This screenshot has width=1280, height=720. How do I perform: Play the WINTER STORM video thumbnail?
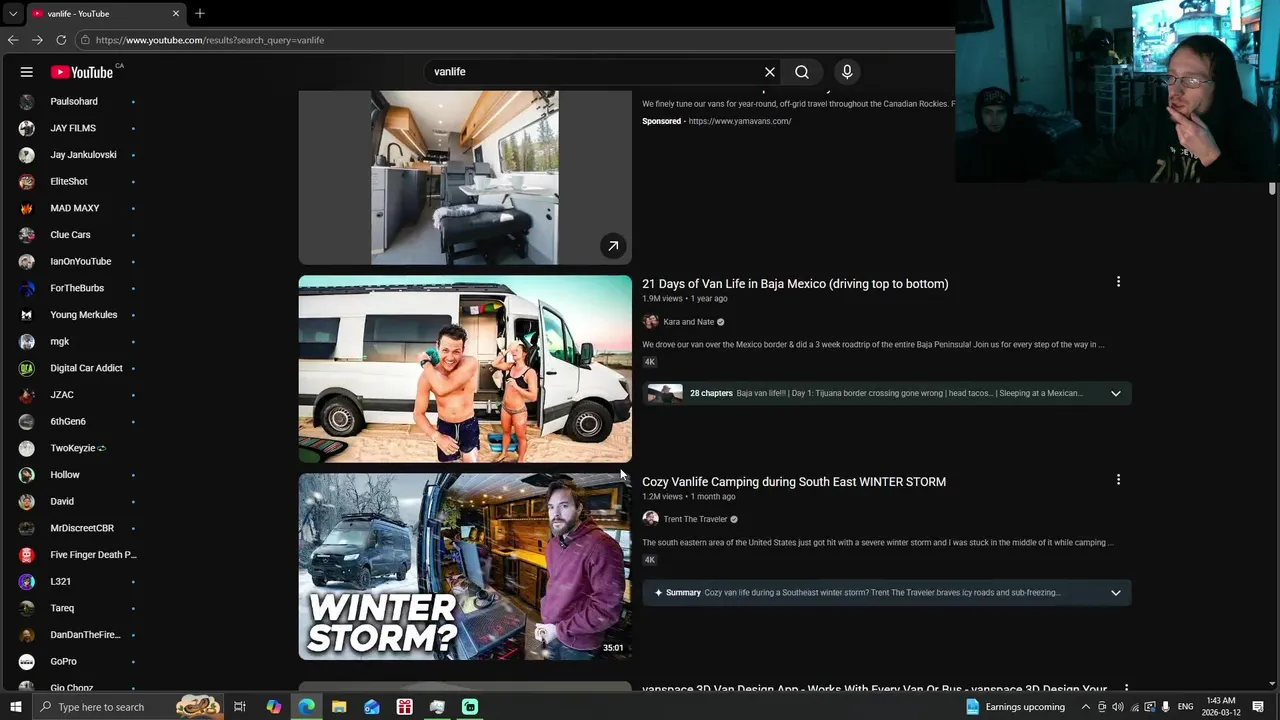pos(465,566)
